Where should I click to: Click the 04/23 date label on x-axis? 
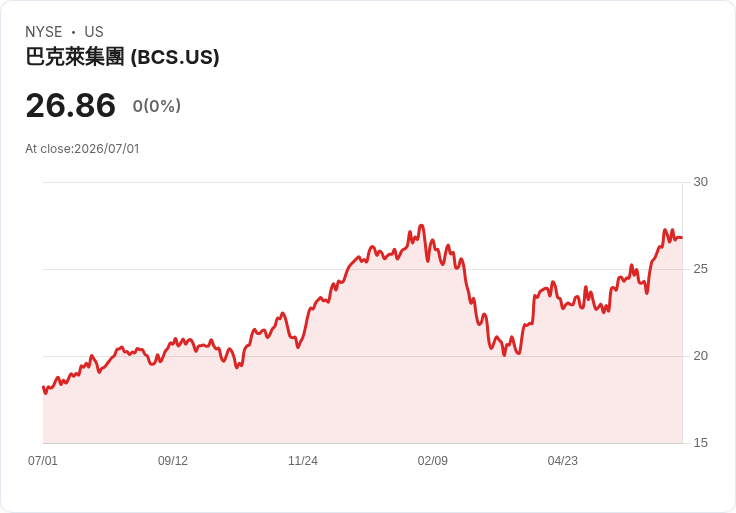pyautogui.click(x=563, y=460)
